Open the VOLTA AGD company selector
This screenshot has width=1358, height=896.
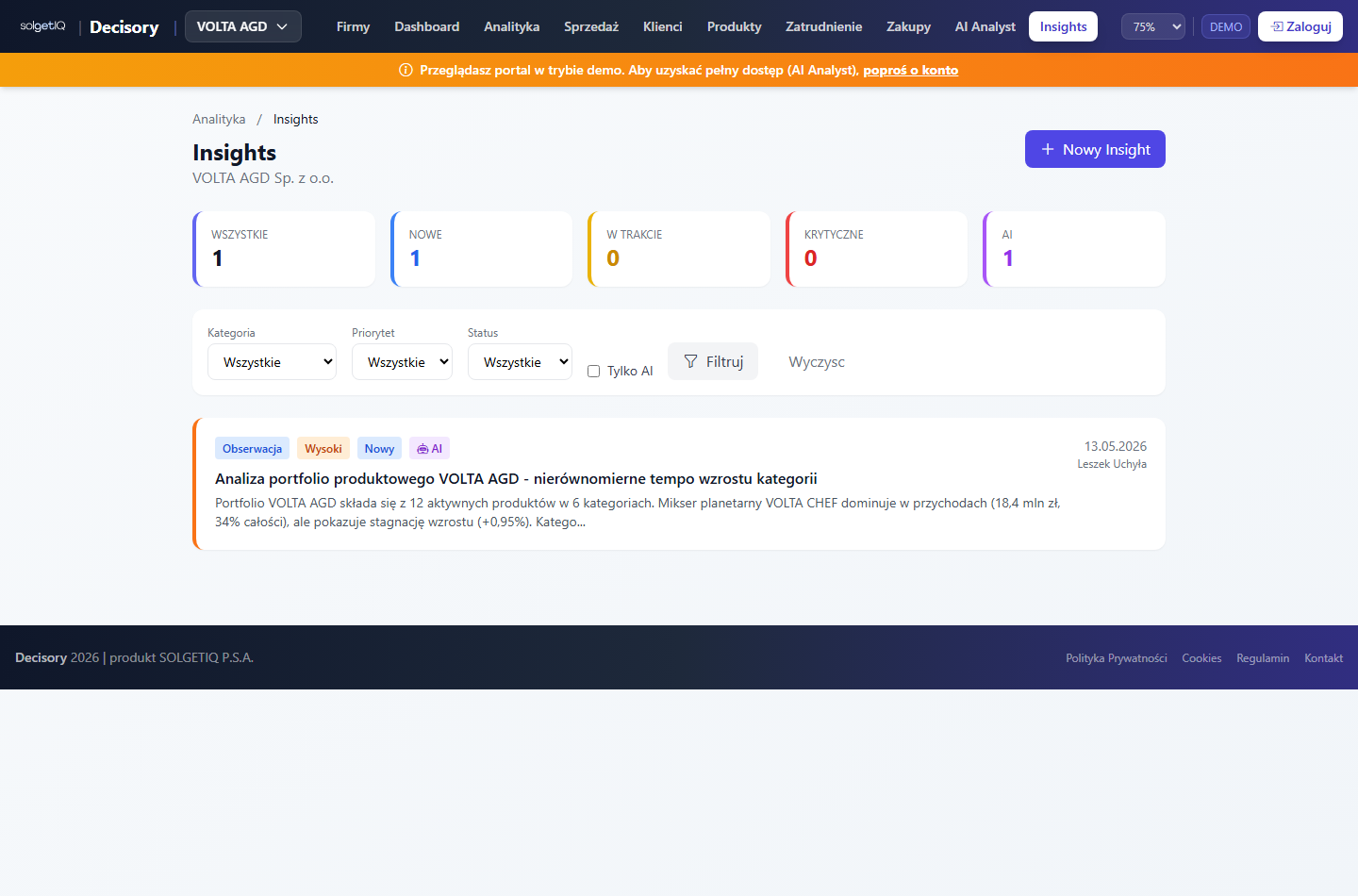[x=243, y=26]
